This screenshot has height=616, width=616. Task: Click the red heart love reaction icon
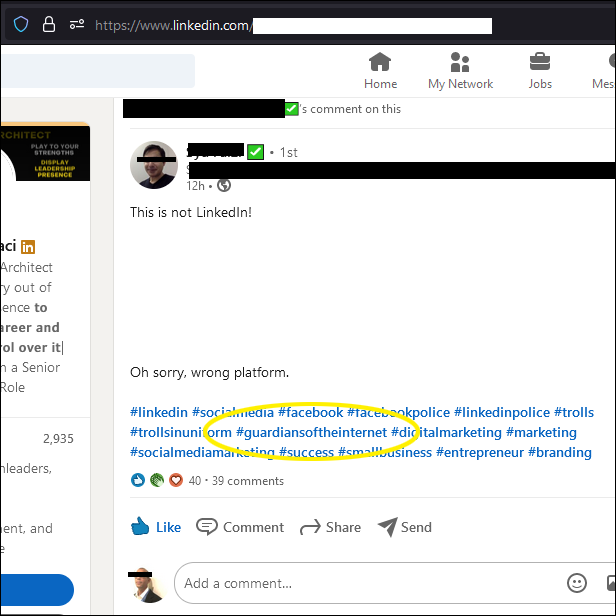pos(176,480)
